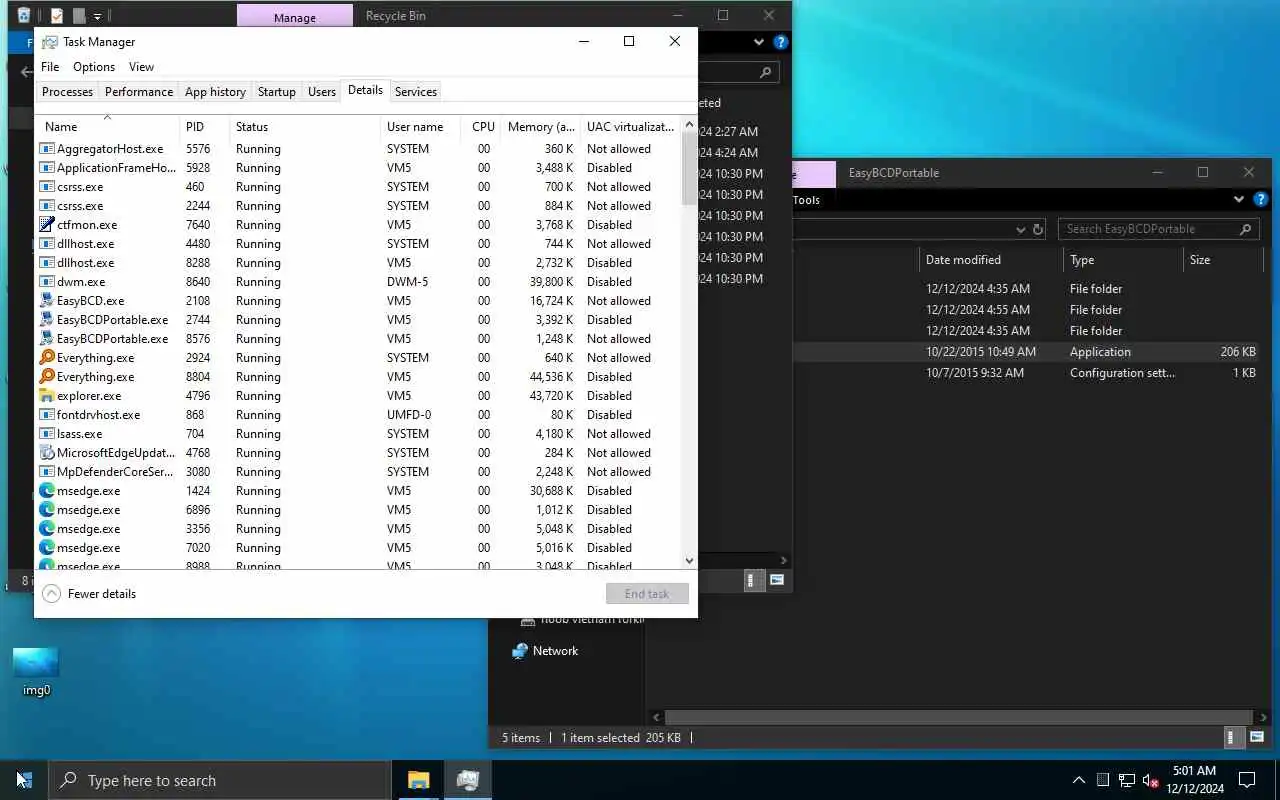1280x800 pixels.
Task: Click the help icon in EasyBCDPortable window
Action: tap(1261, 200)
